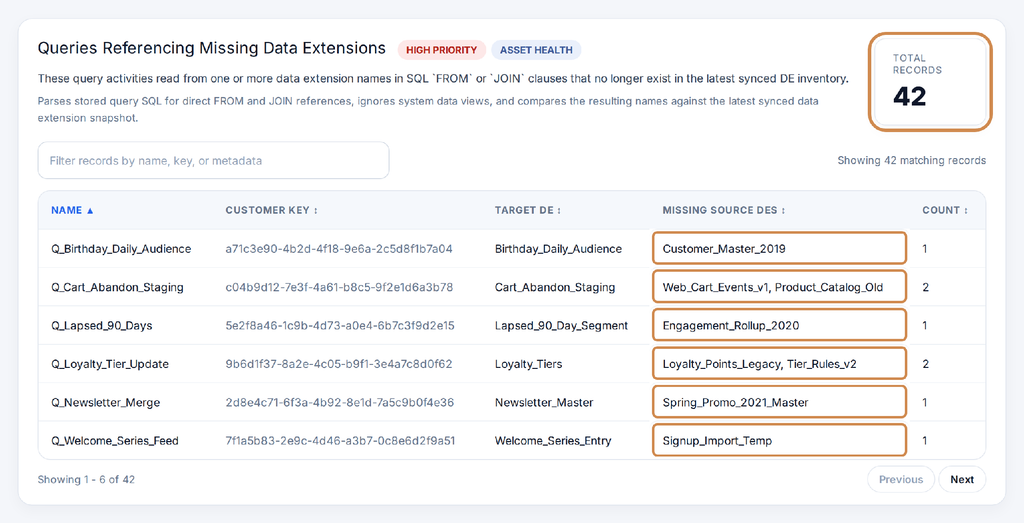Open the Total Records 42 card

[930, 82]
